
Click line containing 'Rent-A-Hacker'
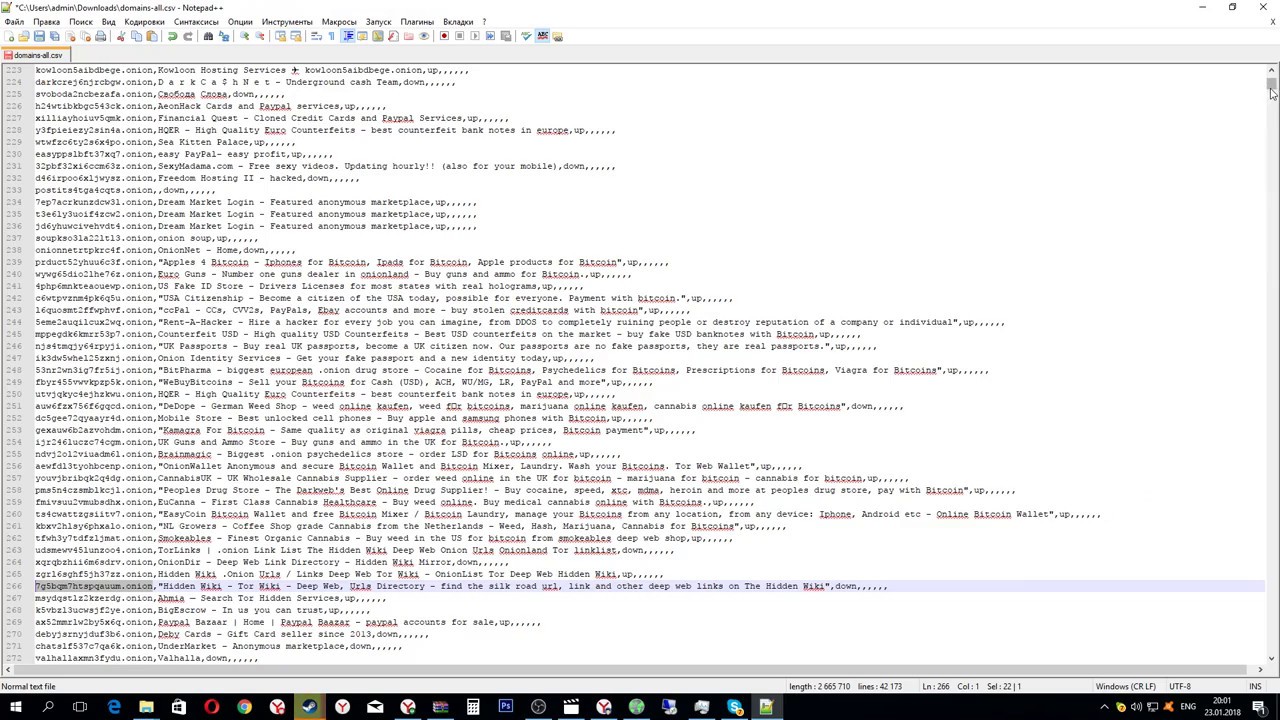(x=520, y=322)
